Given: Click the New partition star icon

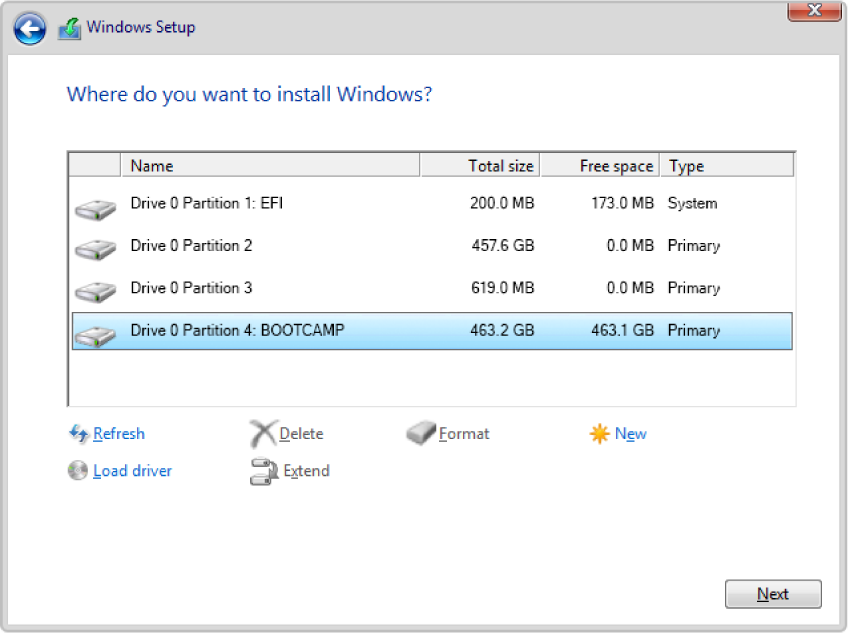Looking at the screenshot, I should pyautogui.click(x=599, y=433).
